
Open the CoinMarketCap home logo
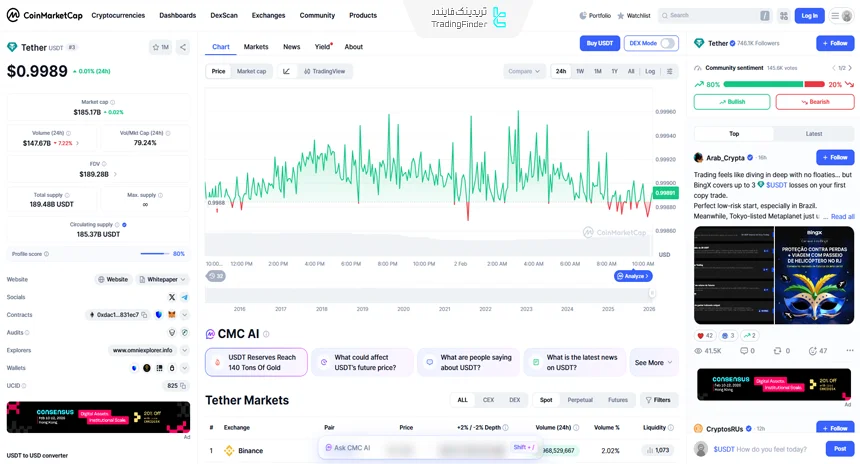pos(44,15)
